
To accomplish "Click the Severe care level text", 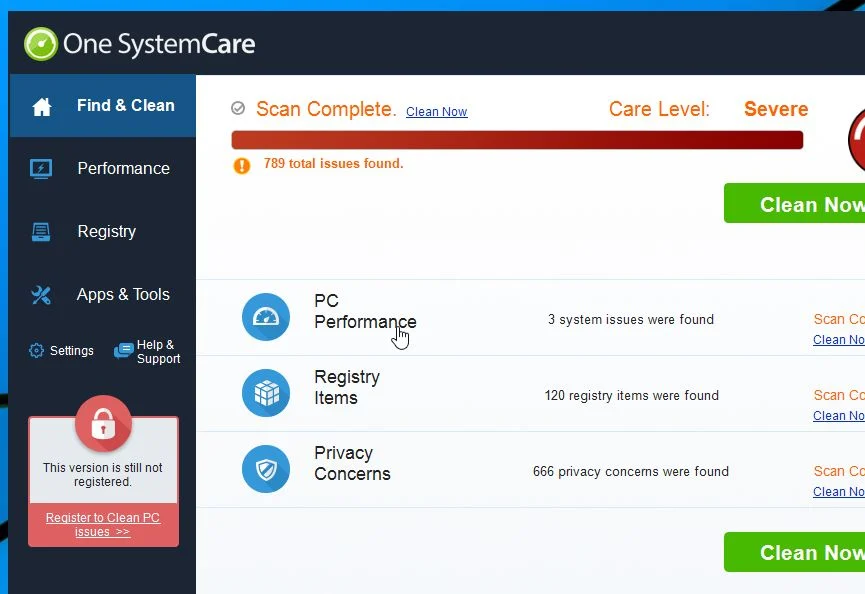I will pyautogui.click(x=776, y=109).
